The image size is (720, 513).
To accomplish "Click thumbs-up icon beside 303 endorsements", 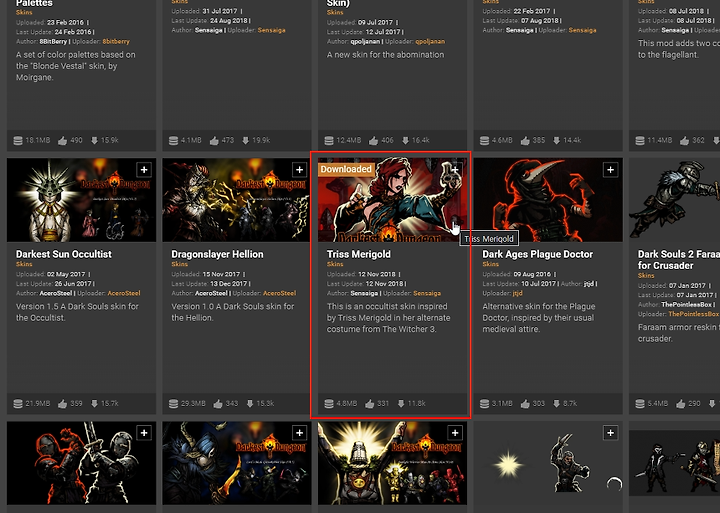I will pyautogui.click(x=525, y=404).
